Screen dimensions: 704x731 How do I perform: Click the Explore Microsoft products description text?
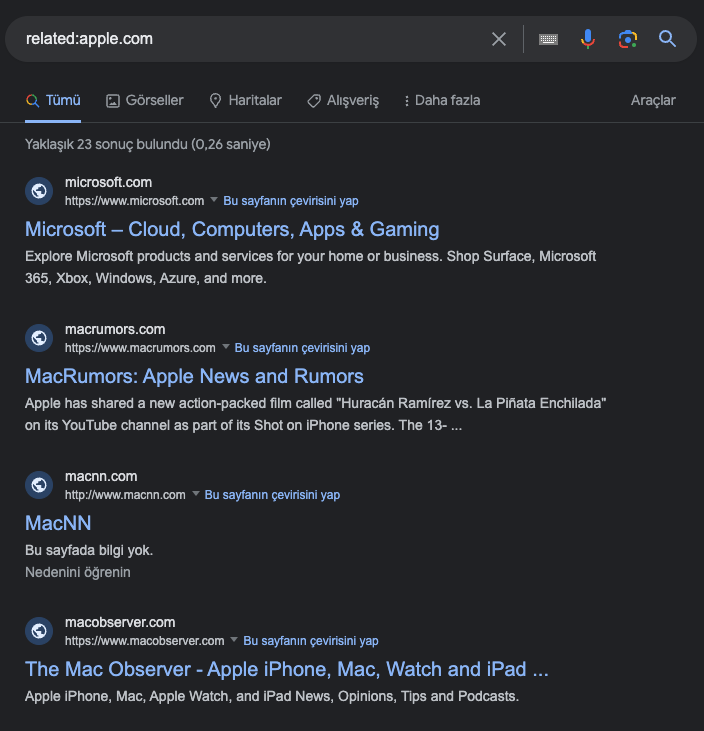311,267
